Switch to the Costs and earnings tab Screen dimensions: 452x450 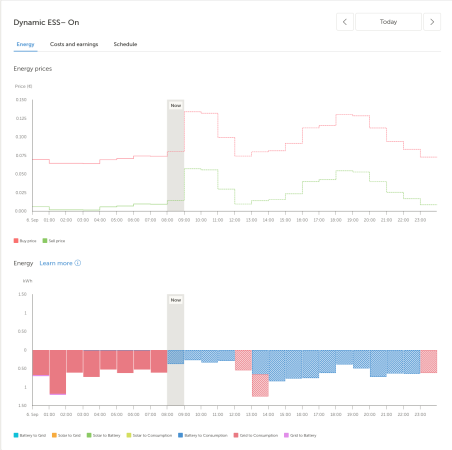(x=74, y=44)
